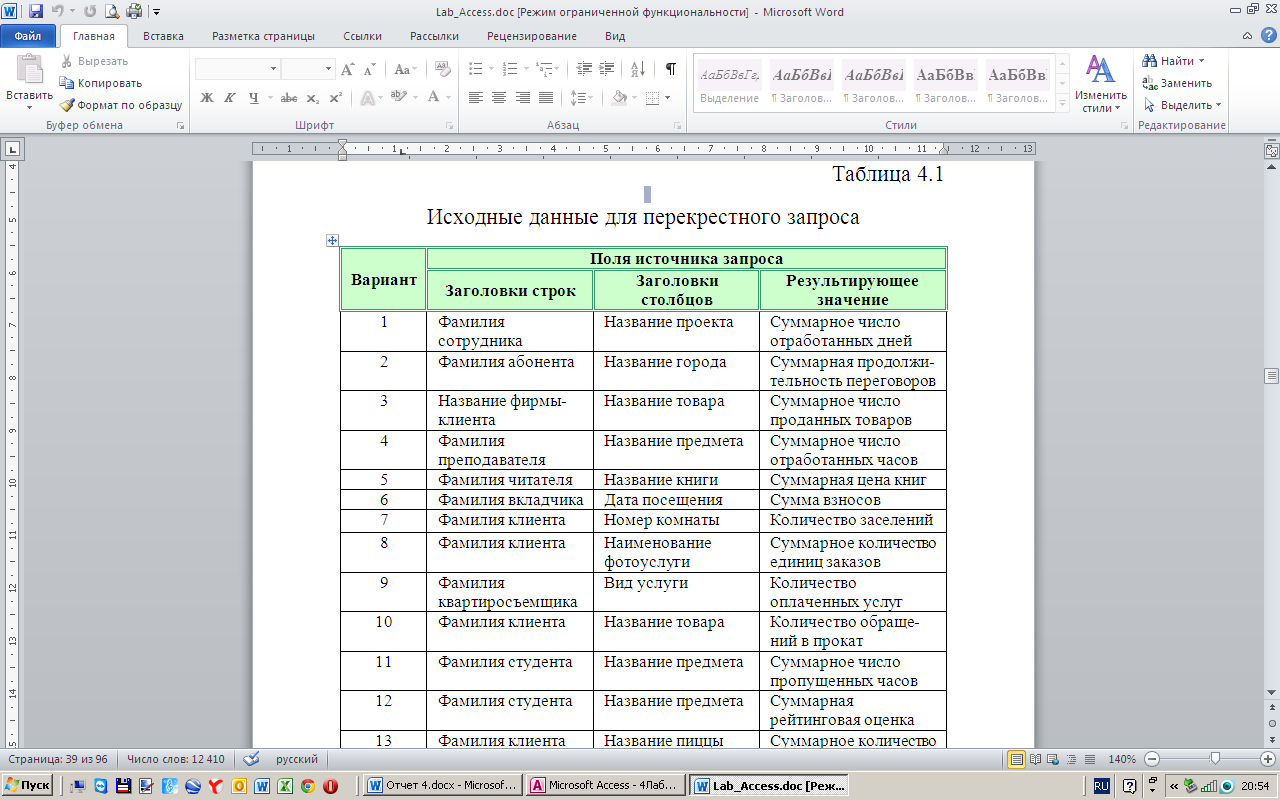1280x800 pixels.
Task: Center the text alignment
Action: click(x=499, y=98)
